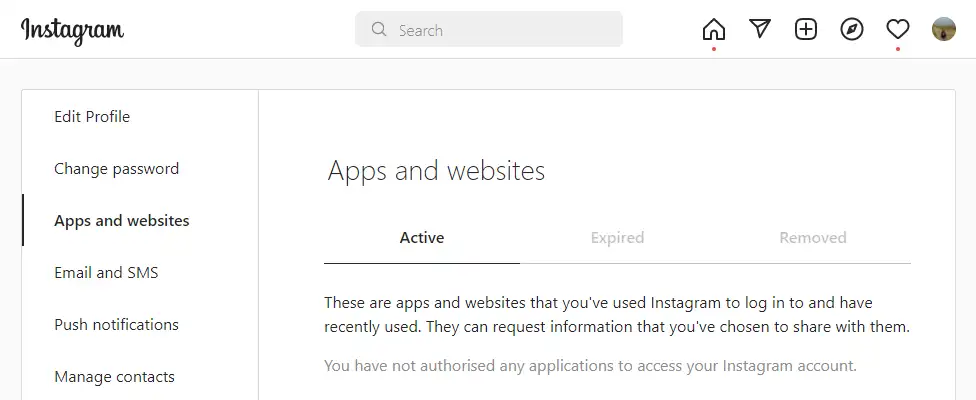The height and width of the screenshot is (400, 976).
Task: Create a new post with plus icon
Action: 806,29
